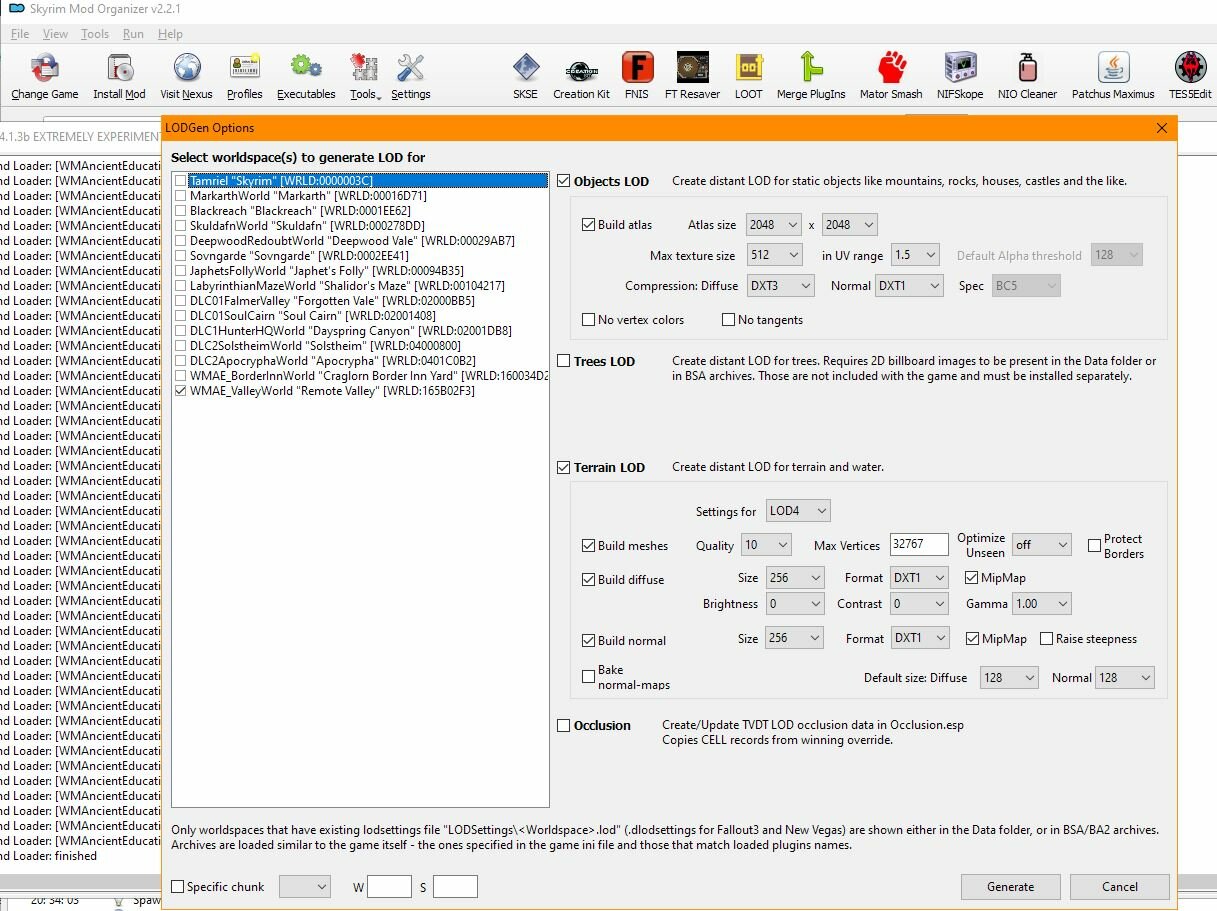Open the Quality dropdown
This screenshot has height=911, width=1217.
coord(766,545)
